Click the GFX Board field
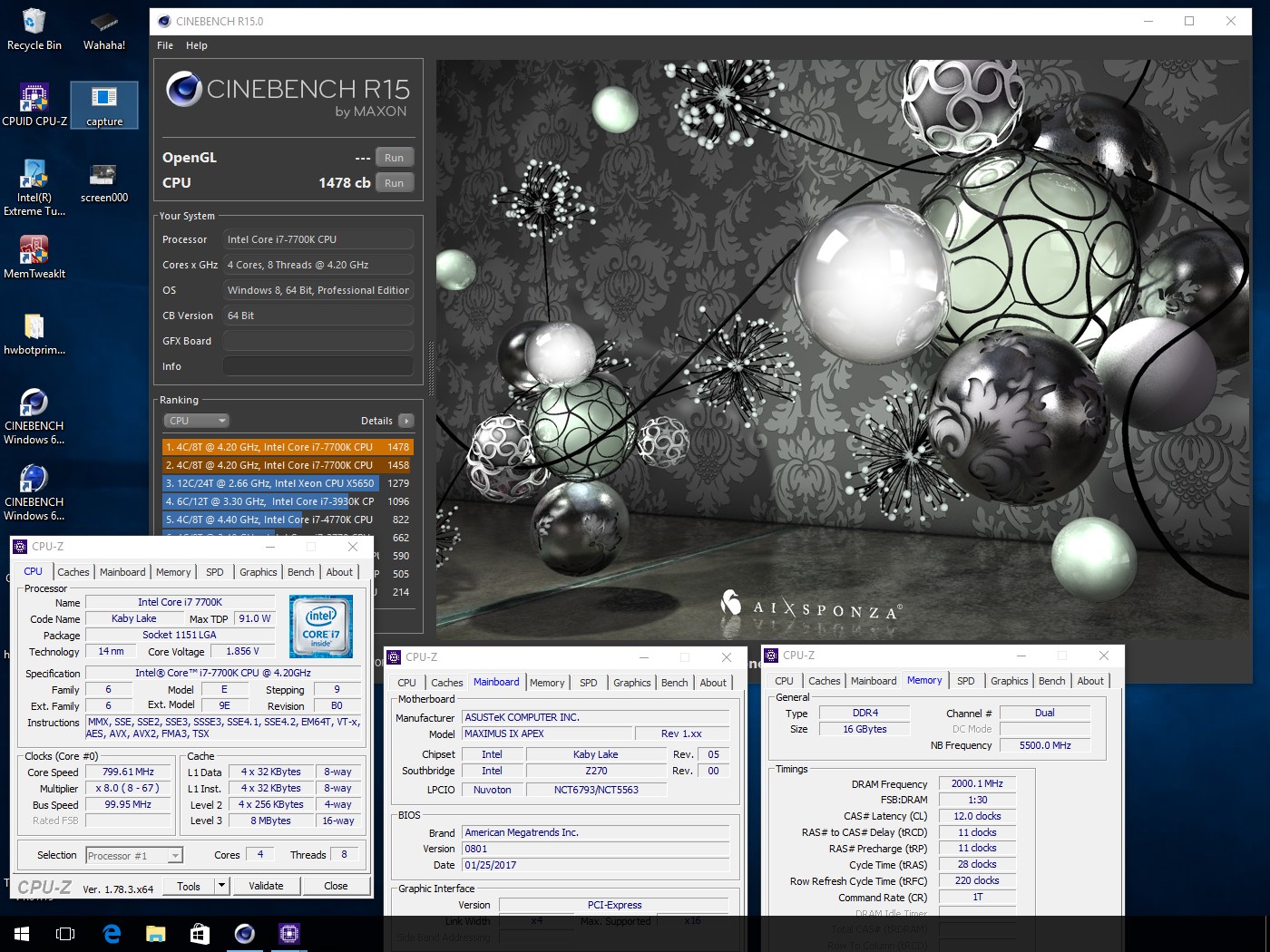Screen dimensions: 1270x952 tap(318, 341)
